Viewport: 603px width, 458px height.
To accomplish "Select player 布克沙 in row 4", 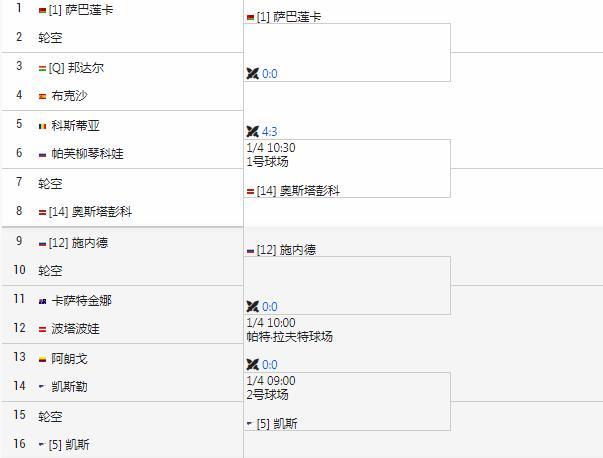I will (x=69, y=96).
